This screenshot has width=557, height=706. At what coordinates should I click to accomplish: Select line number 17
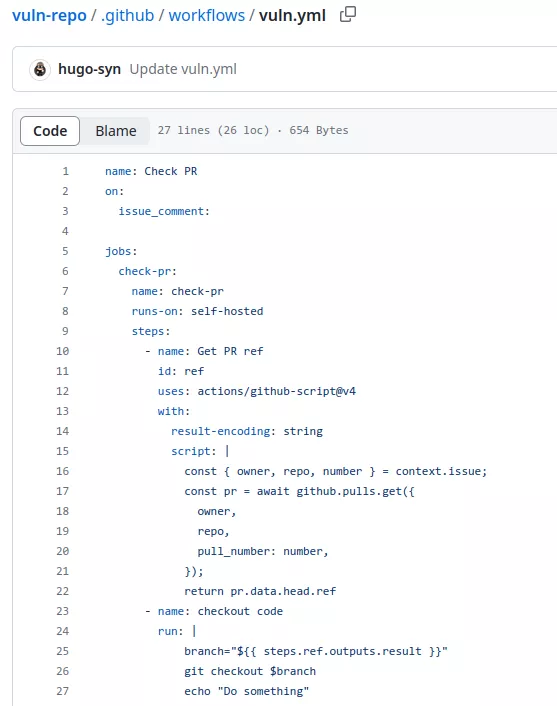coord(63,491)
